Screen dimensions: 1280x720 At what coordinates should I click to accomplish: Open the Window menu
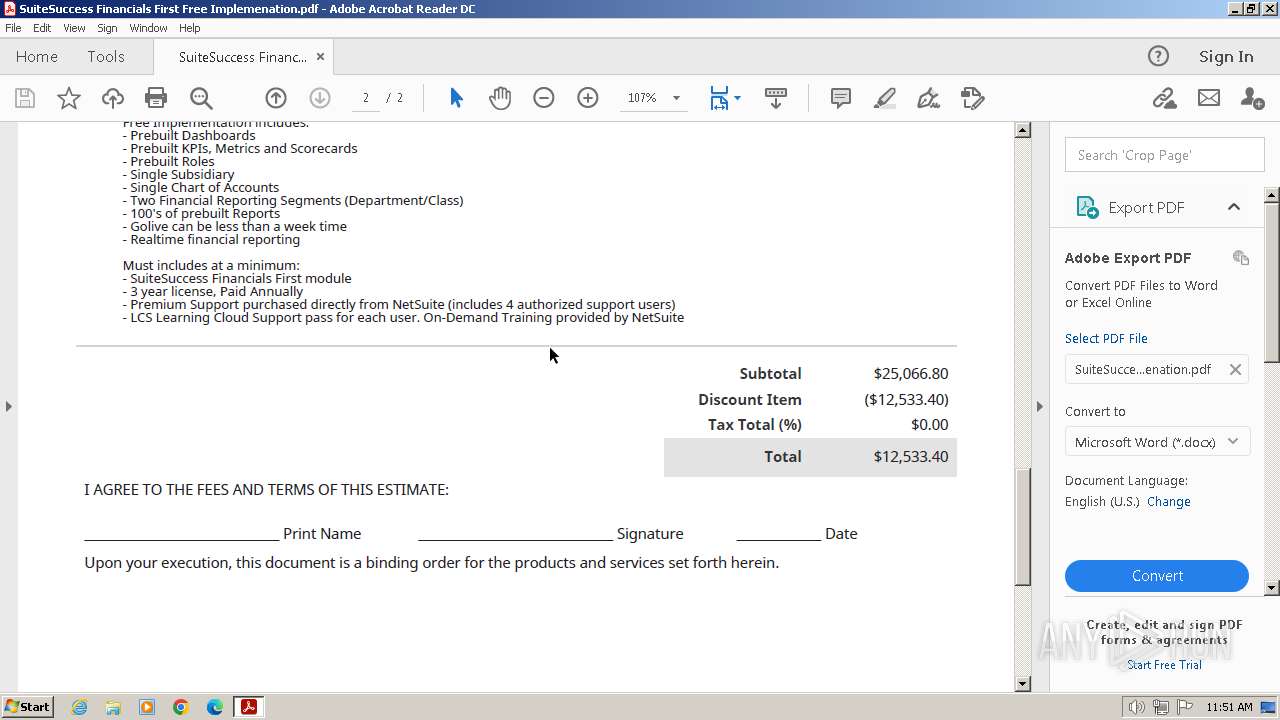(148, 28)
